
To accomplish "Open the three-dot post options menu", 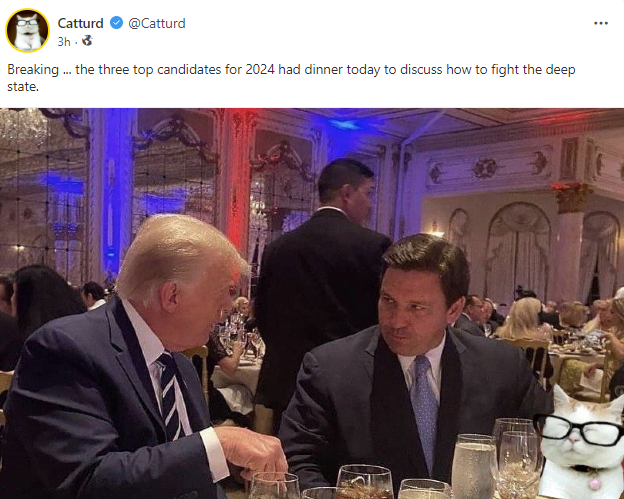I will pos(600,23).
